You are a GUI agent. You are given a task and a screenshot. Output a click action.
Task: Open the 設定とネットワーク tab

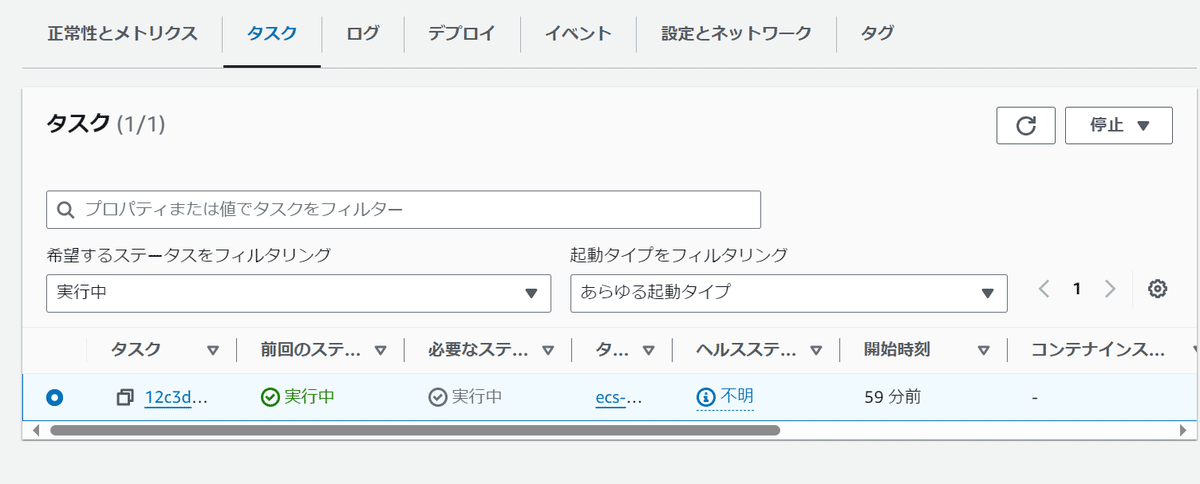(x=736, y=33)
